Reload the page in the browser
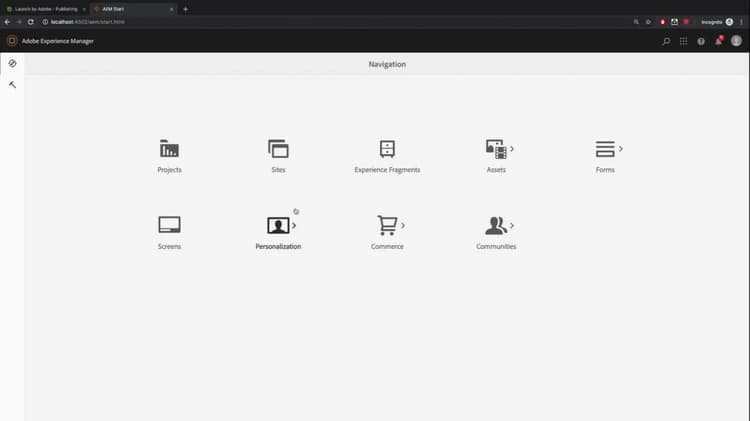 pos(31,22)
